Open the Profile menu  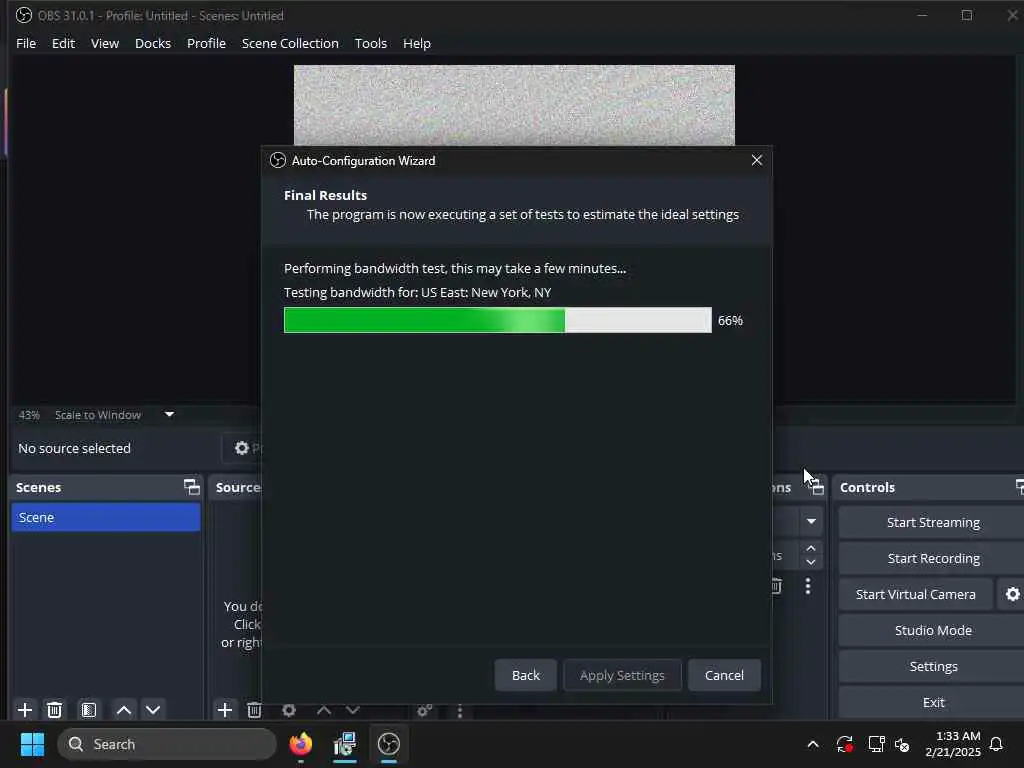point(206,43)
